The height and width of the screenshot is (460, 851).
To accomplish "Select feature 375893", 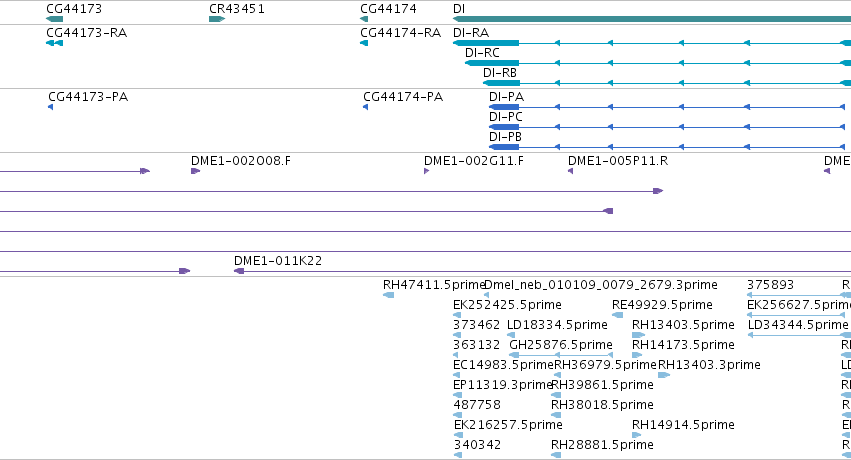I will 770,285.
